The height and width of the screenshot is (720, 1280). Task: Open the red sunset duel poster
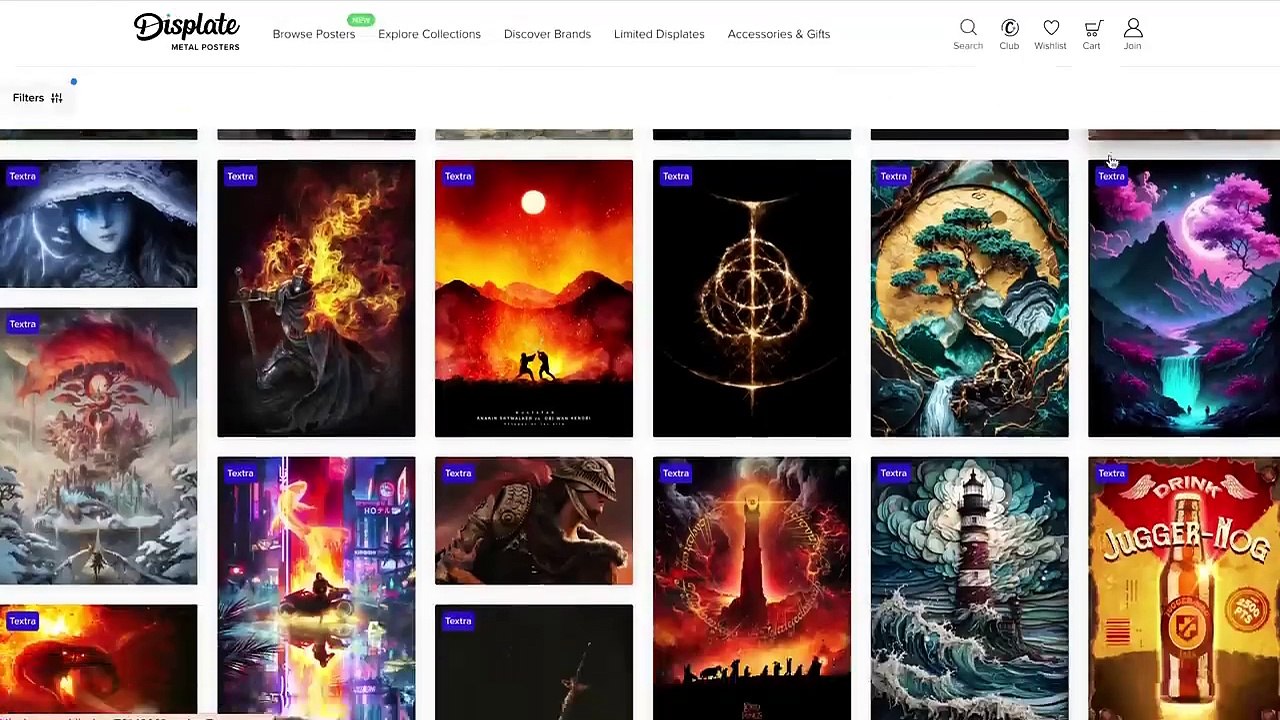[x=534, y=299]
